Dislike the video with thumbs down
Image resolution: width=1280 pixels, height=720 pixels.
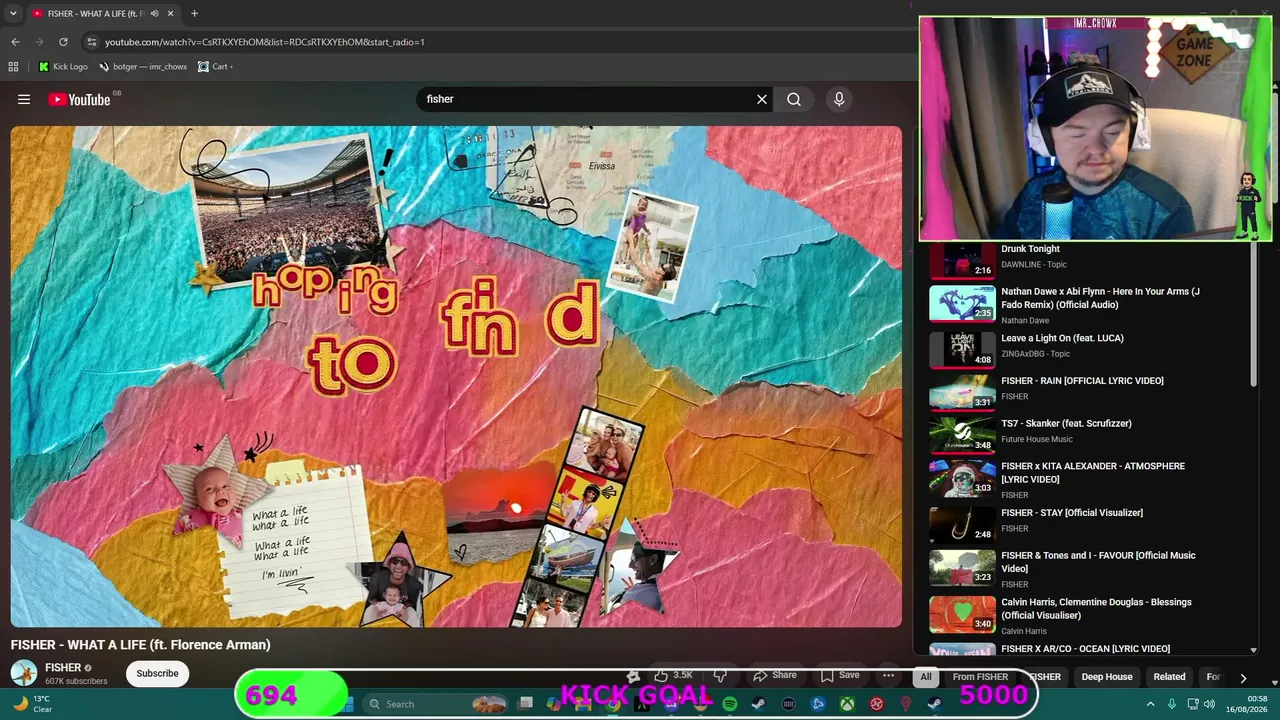point(720,675)
